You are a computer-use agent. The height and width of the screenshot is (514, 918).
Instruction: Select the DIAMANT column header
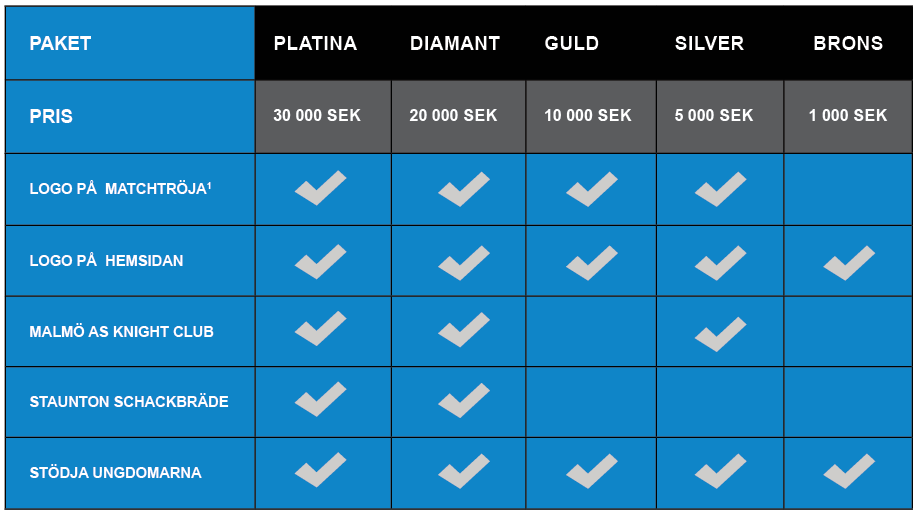tap(455, 43)
